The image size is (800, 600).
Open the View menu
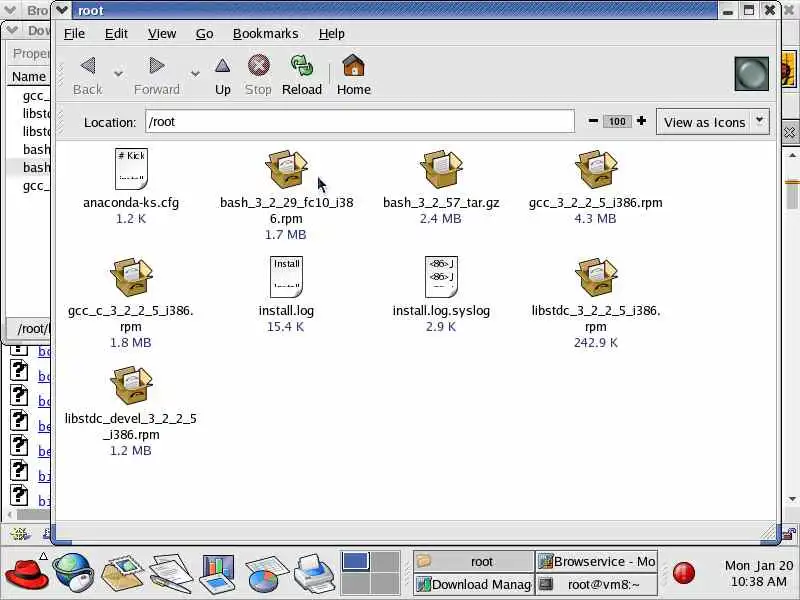pos(162,34)
